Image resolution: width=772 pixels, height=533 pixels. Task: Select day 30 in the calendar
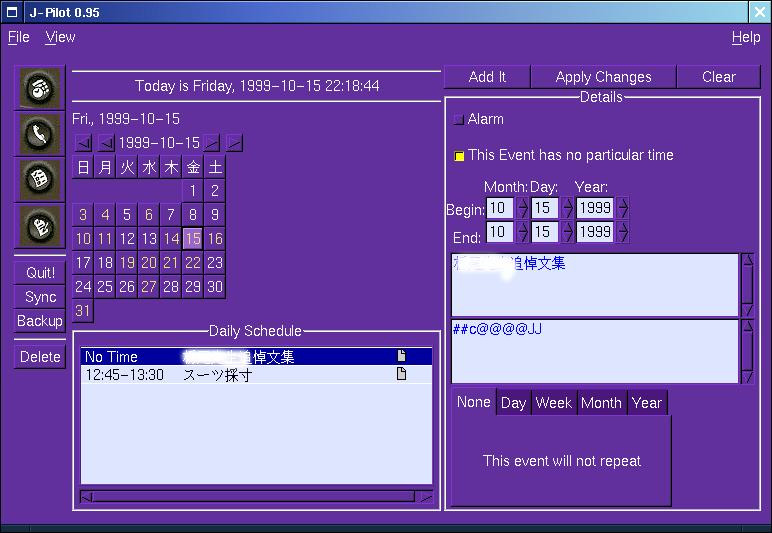tap(215, 286)
